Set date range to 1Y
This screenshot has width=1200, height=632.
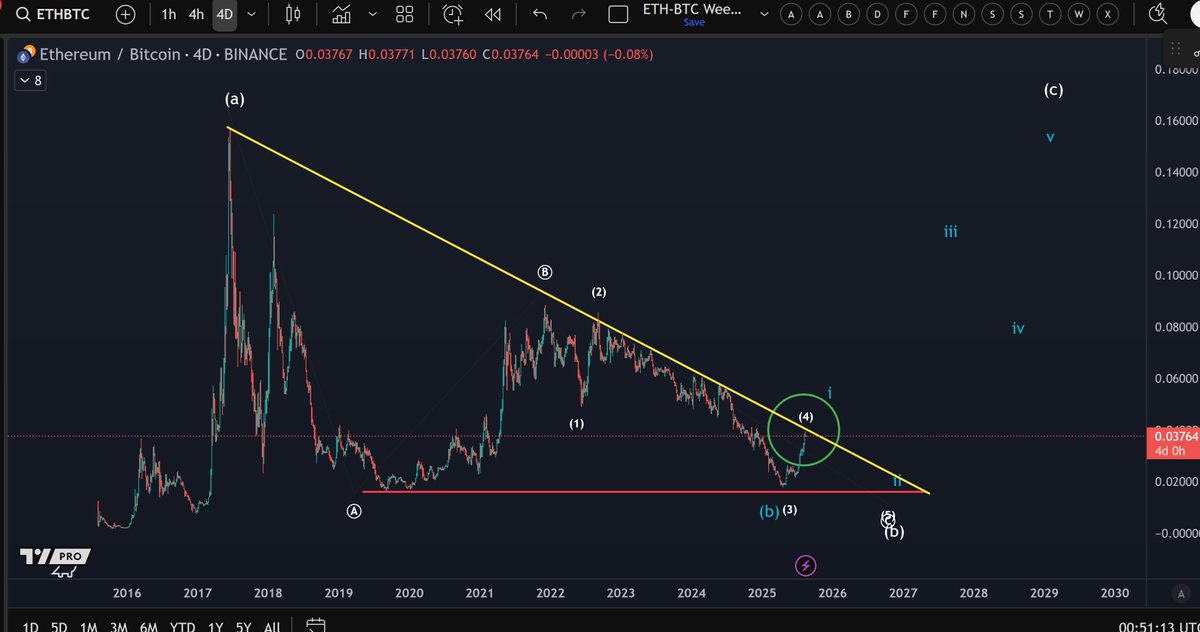(215, 626)
